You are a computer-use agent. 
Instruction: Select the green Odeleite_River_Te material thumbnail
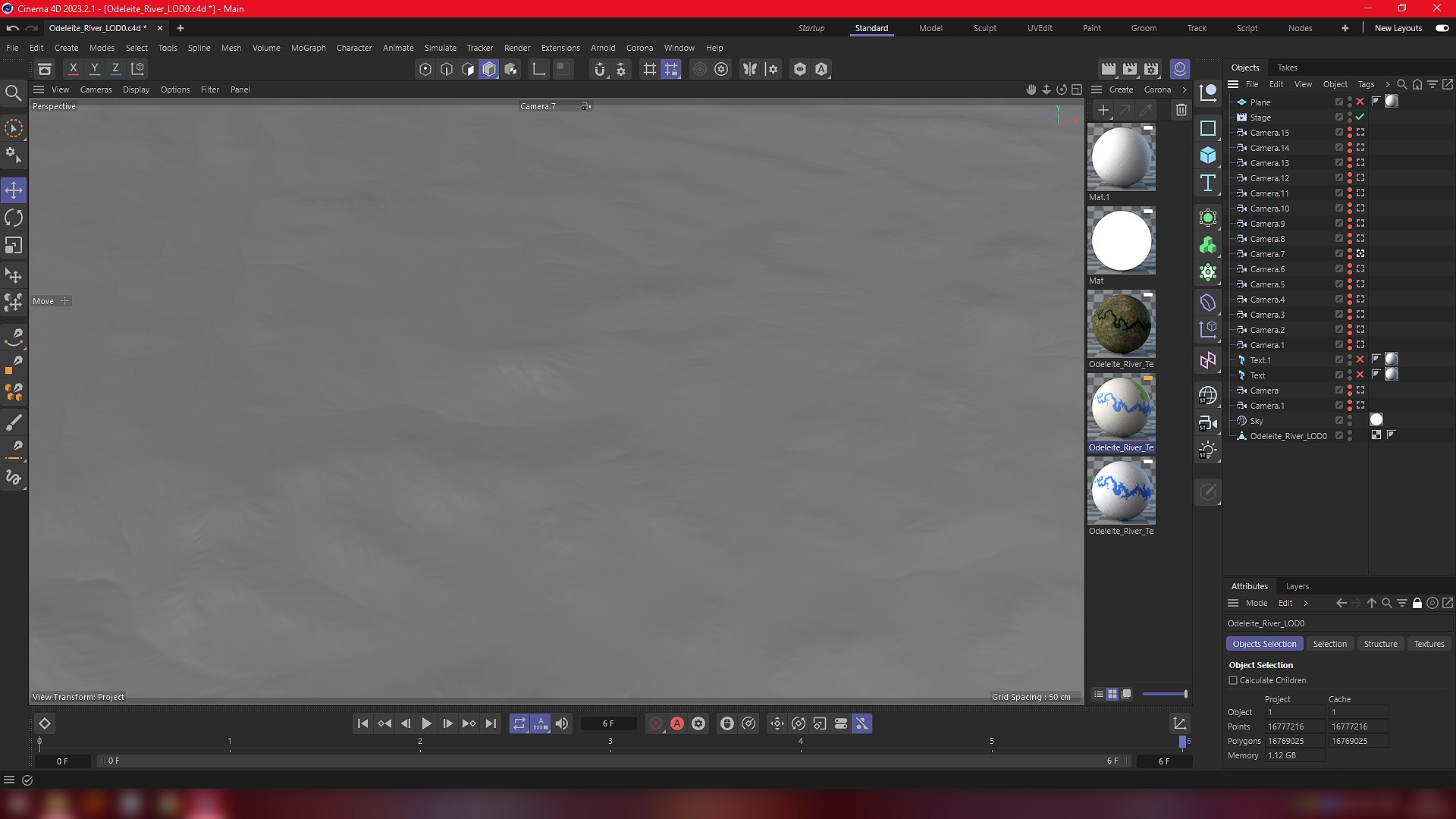pos(1121,324)
